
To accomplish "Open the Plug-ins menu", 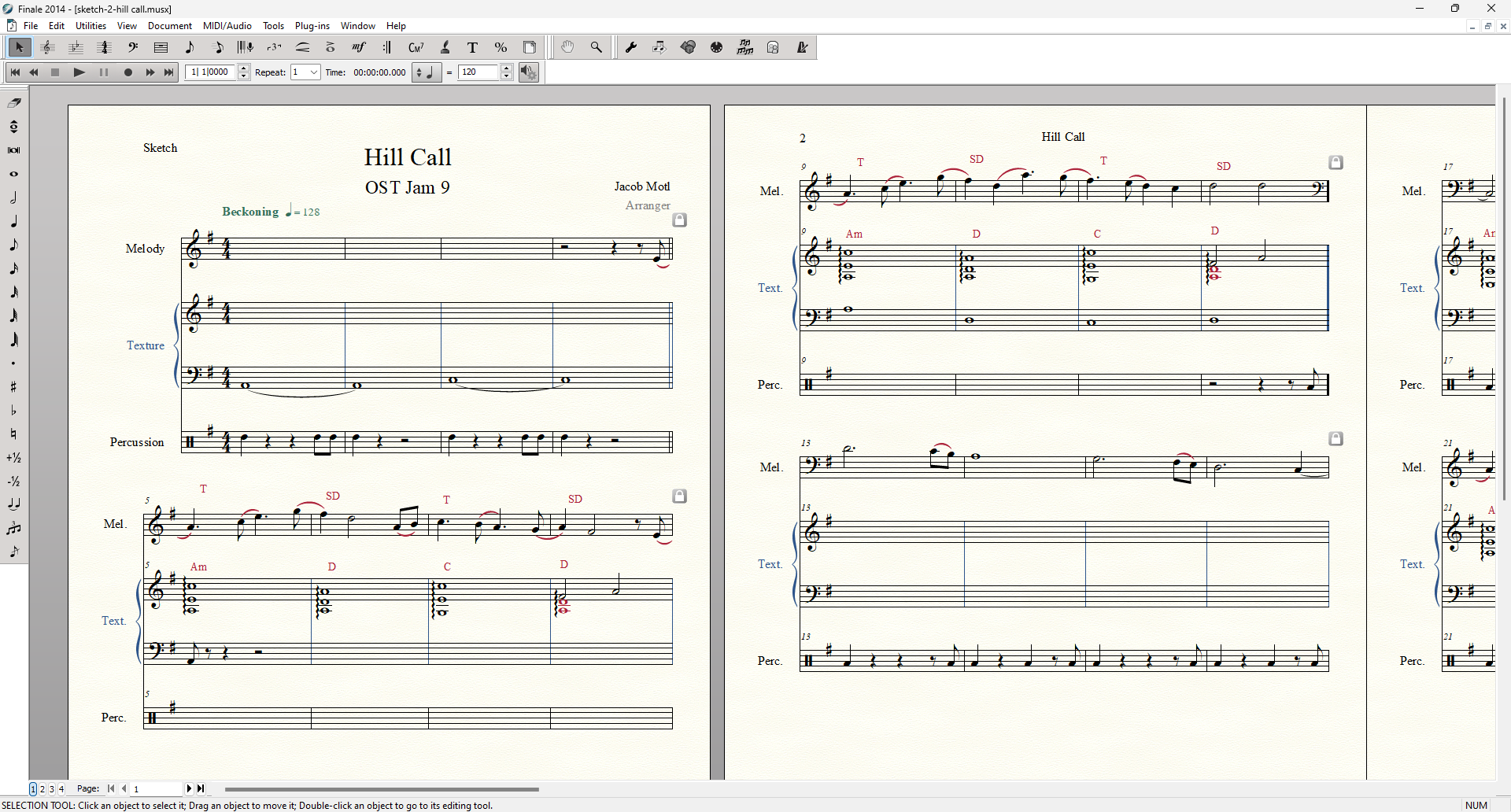I will (312, 26).
